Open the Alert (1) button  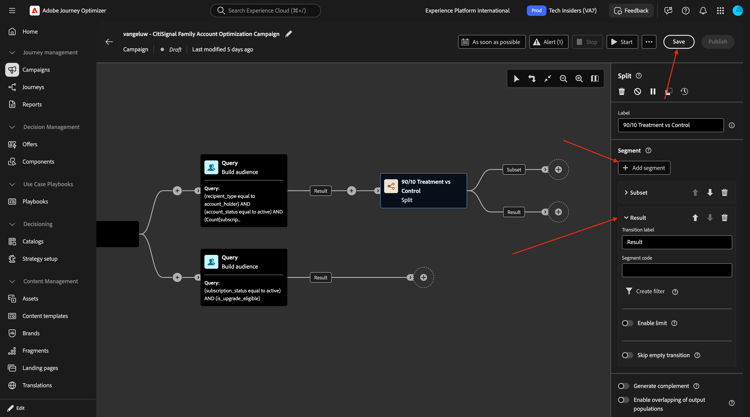coord(549,42)
